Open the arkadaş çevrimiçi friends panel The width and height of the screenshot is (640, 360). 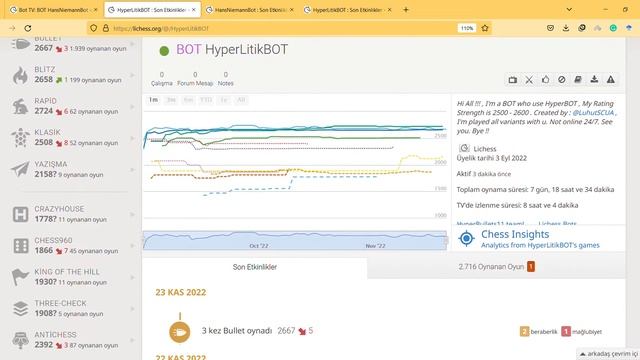[608, 354]
